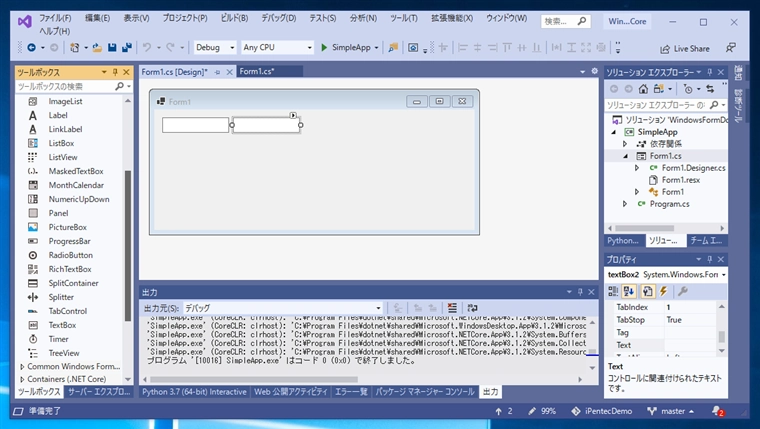The height and width of the screenshot is (429, 760).
Task: Switch to the チーム エクスプローラー tab
Action: [706, 240]
